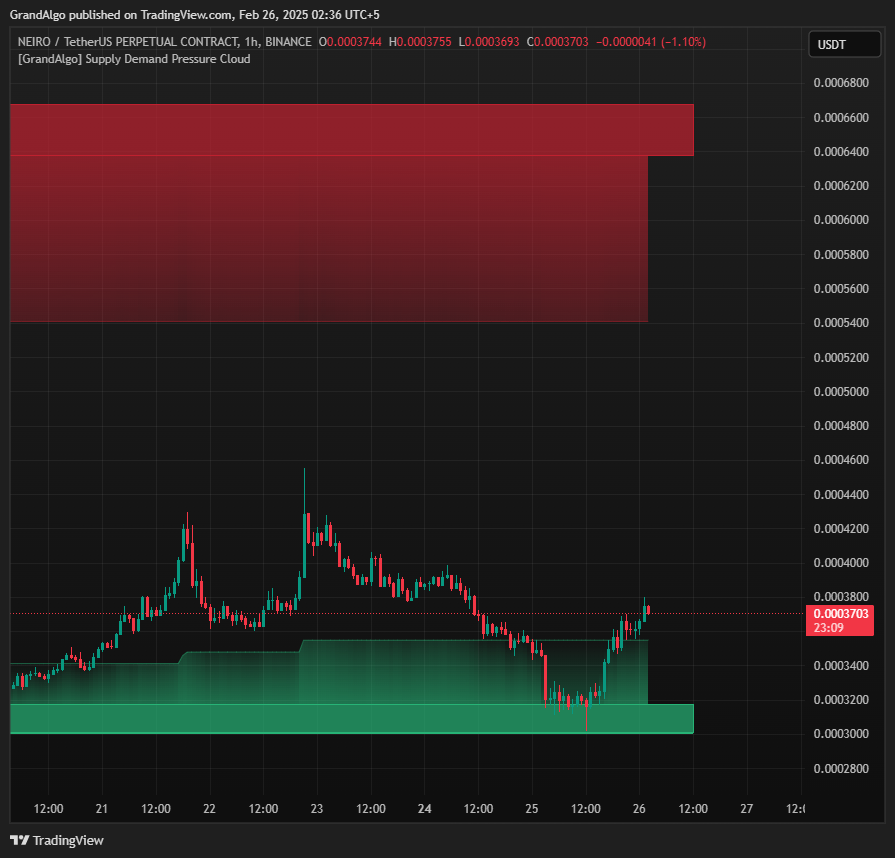Click the change value −0.0000041 (−1.10%)
This screenshot has height=858, width=895.
click(651, 42)
